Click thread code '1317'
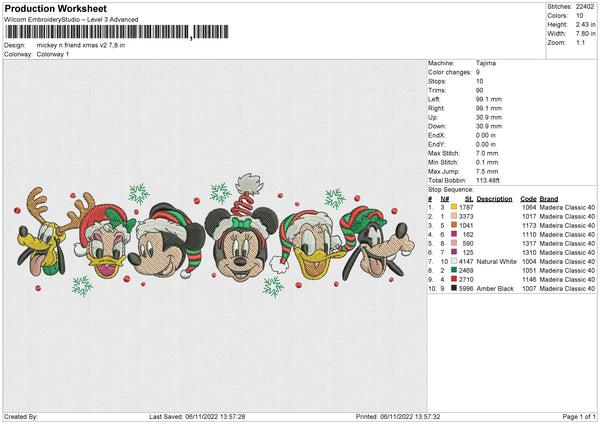This screenshot has height=424, width=600. click(x=529, y=243)
